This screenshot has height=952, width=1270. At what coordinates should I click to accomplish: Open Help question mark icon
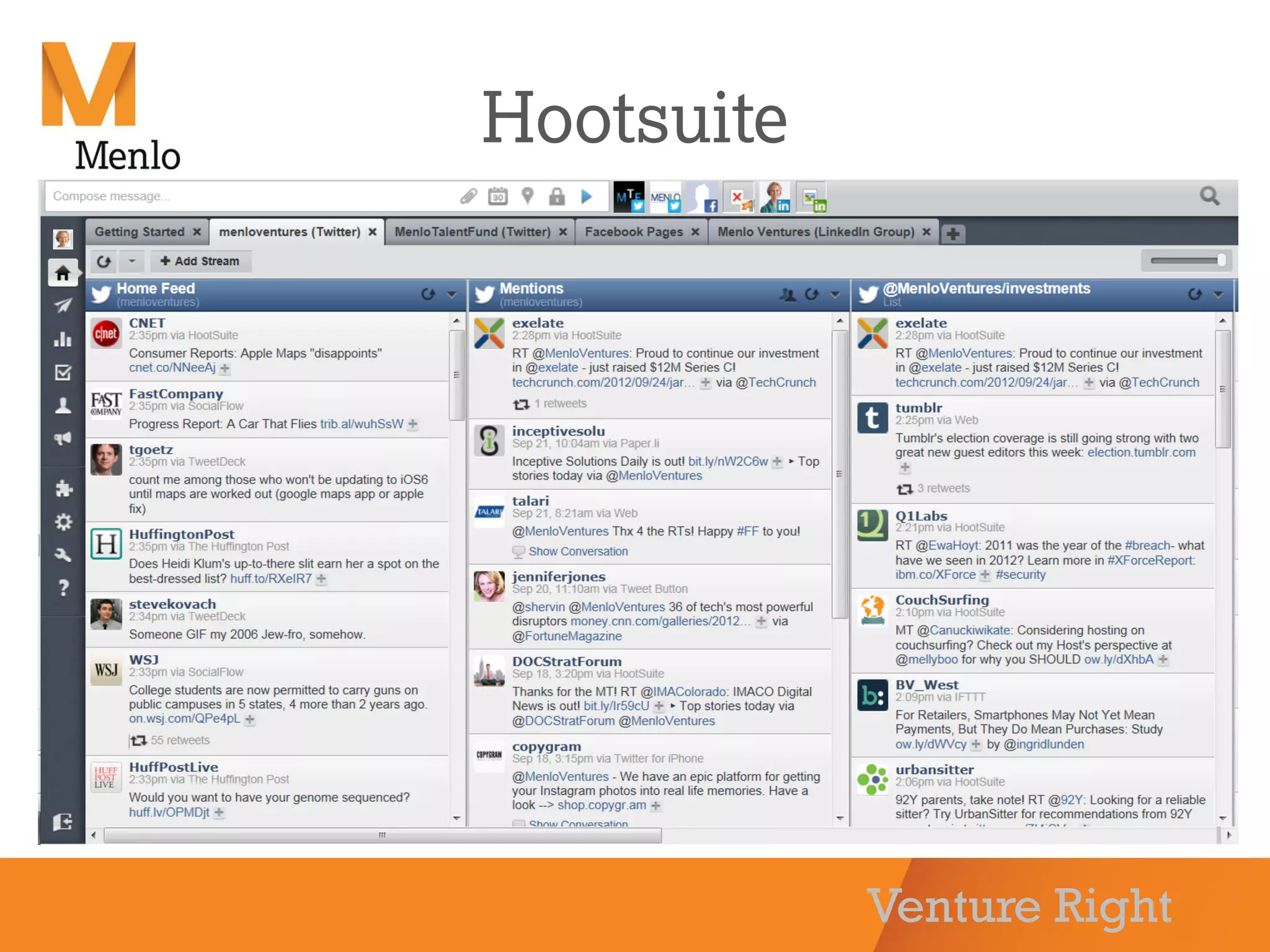(x=63, y=588)
